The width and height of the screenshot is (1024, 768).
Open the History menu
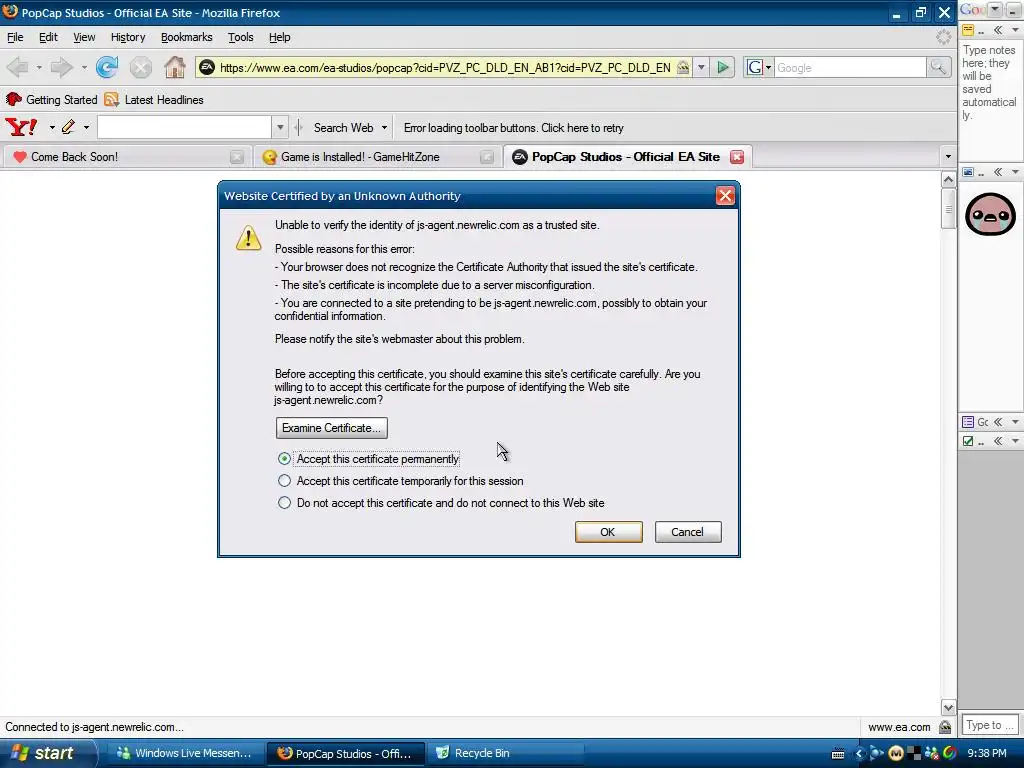[x=128, y=37]
